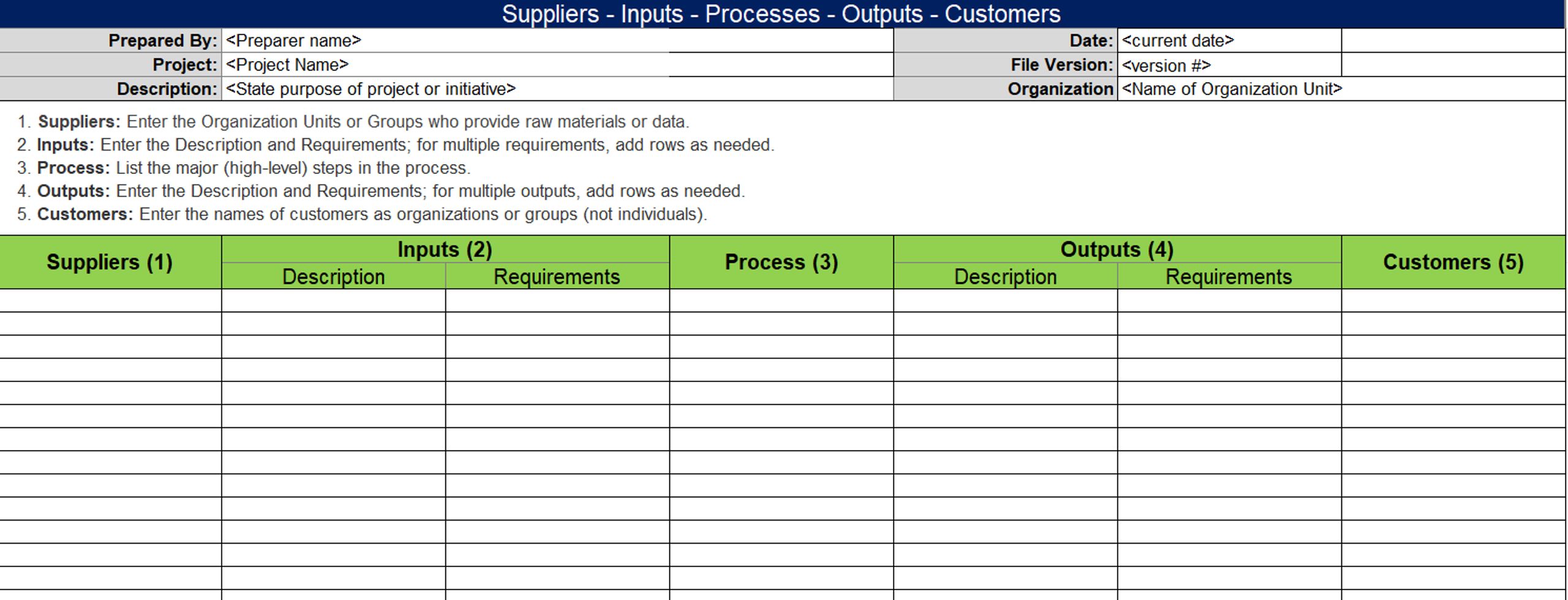This screenshot has width=1568, height=600.
Task: Click instruction line 2 about Inputs
Action: [x=396, y=145]
